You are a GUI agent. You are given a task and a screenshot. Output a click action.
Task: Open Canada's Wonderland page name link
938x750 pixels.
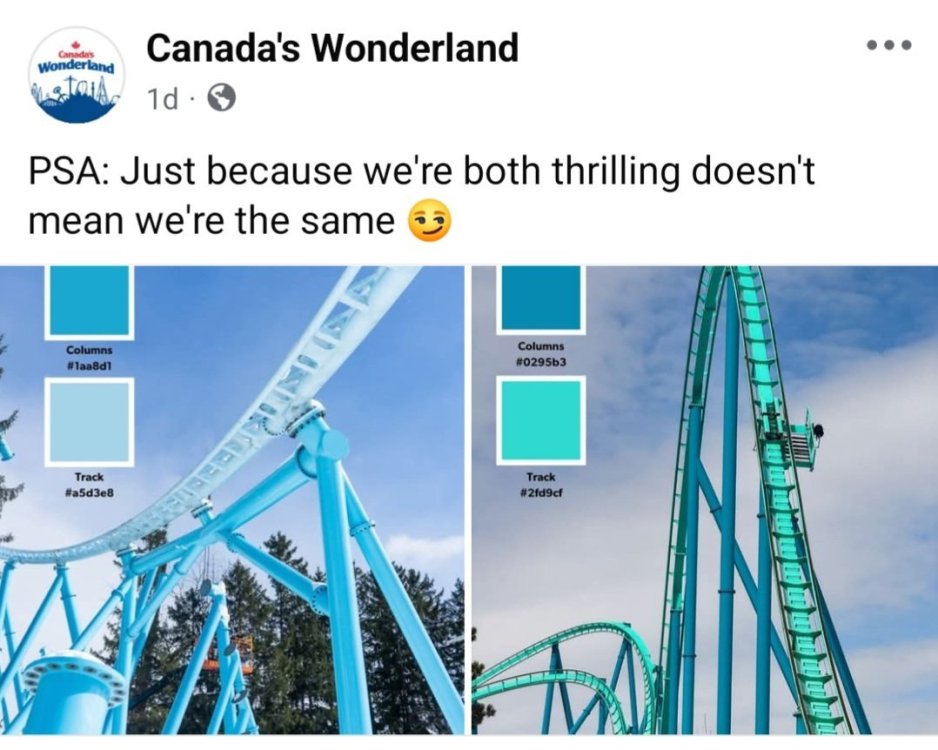click(x=332, y=48)
